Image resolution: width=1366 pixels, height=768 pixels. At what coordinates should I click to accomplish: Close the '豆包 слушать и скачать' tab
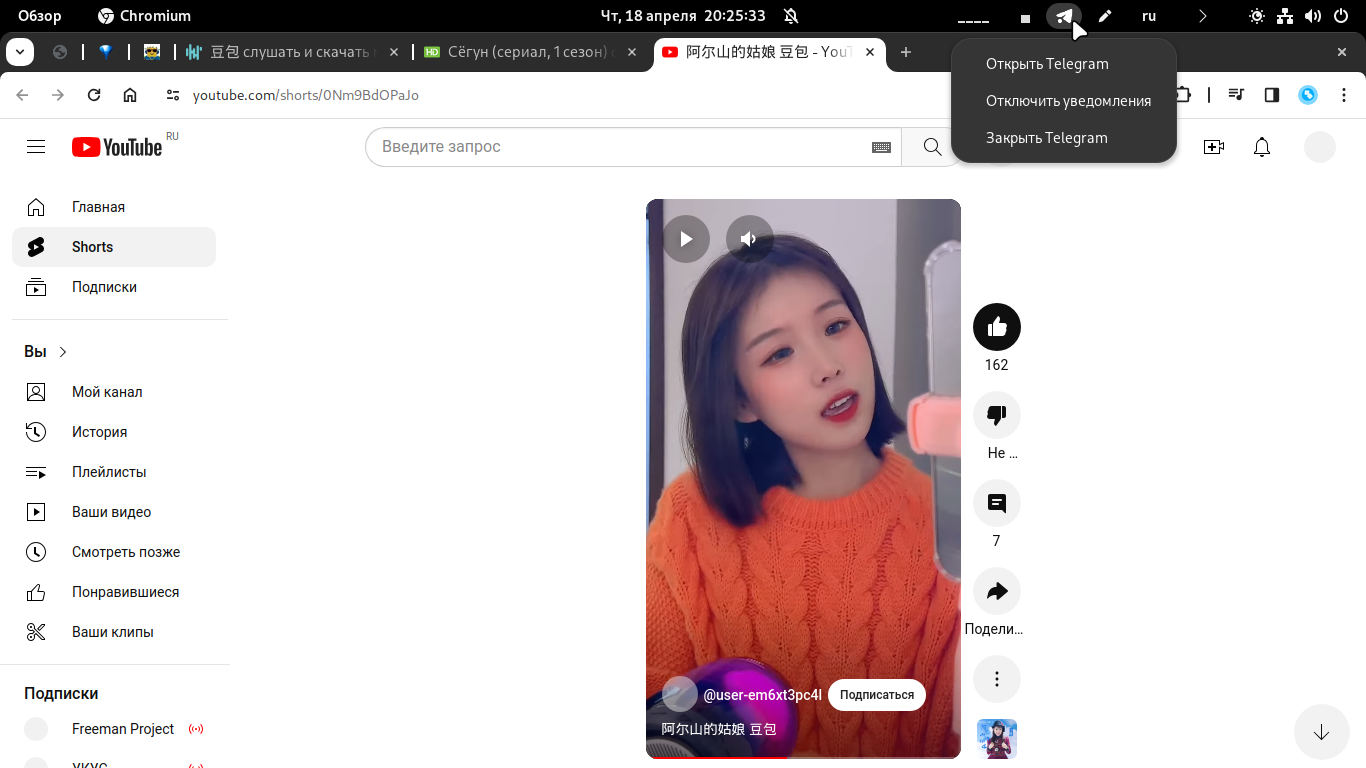[394, 52]
